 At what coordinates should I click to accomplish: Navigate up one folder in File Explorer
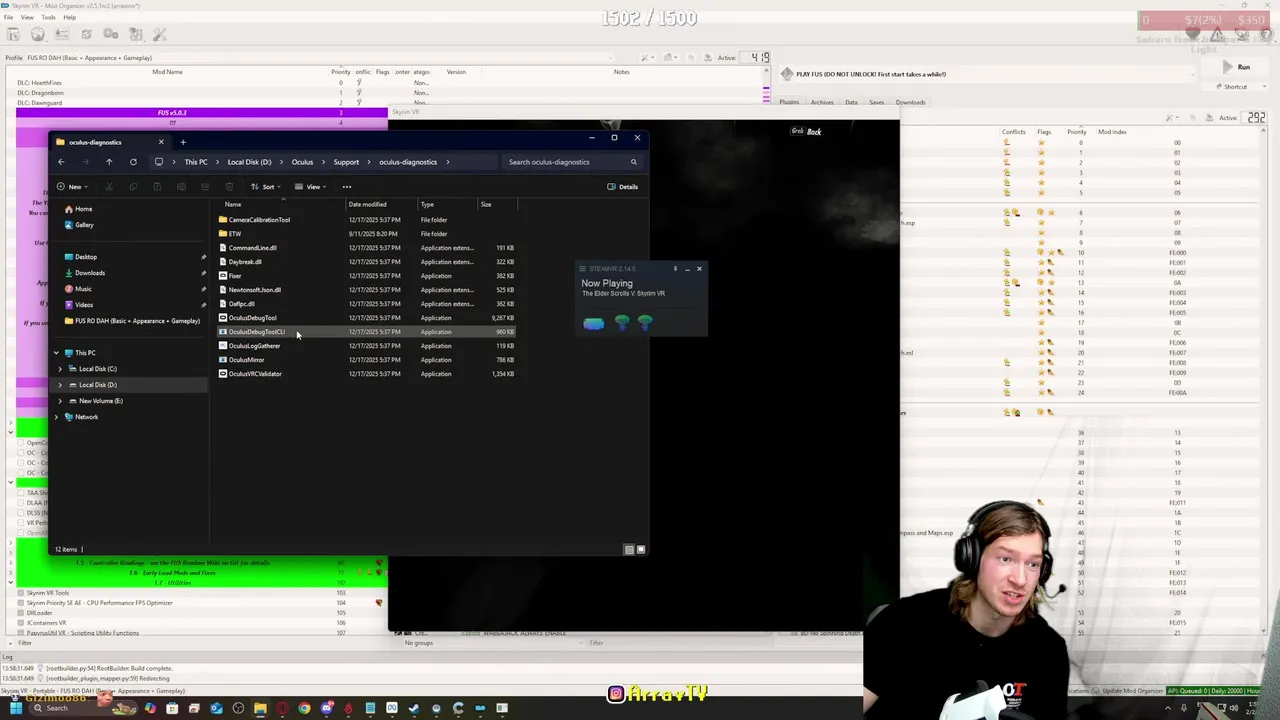(x=109, y=162)
